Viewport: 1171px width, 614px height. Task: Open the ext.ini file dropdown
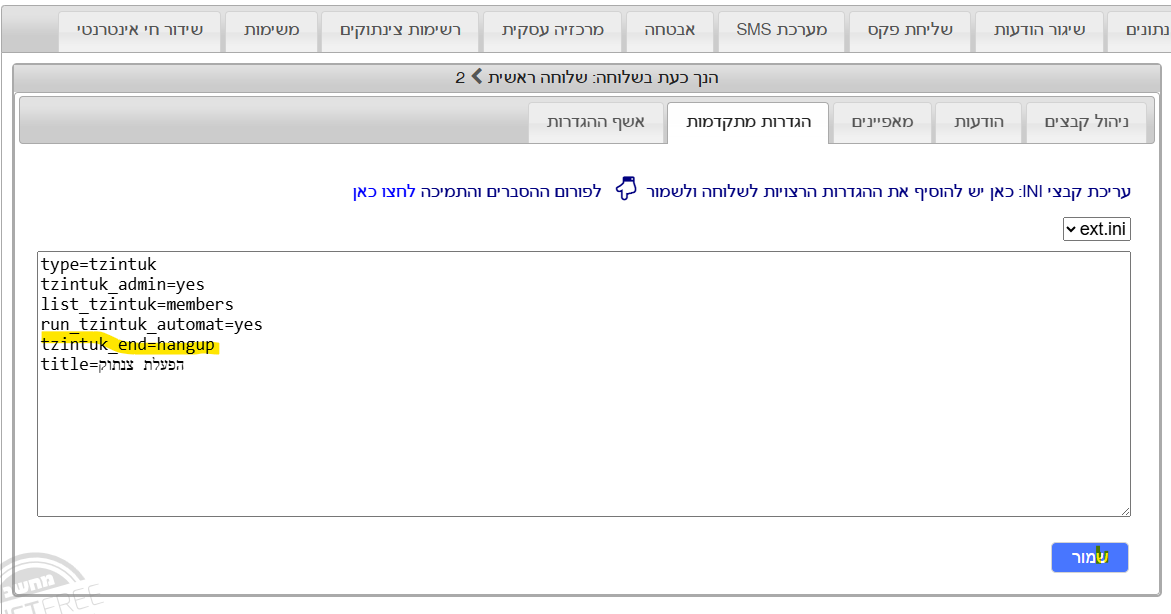point(1096,229)
